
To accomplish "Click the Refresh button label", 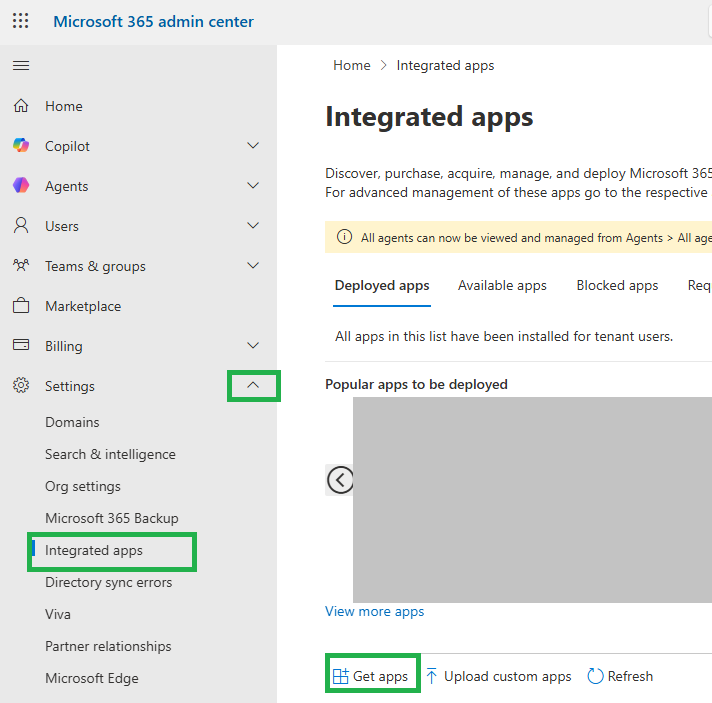I will point(630,676).
